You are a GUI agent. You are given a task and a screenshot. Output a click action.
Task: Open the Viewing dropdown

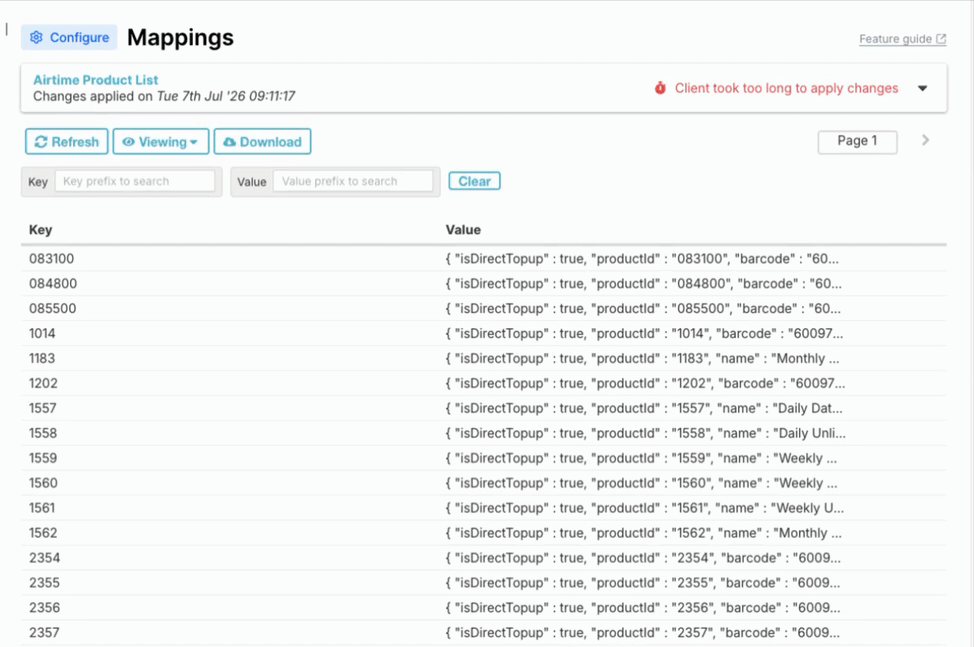click(161, 142)
